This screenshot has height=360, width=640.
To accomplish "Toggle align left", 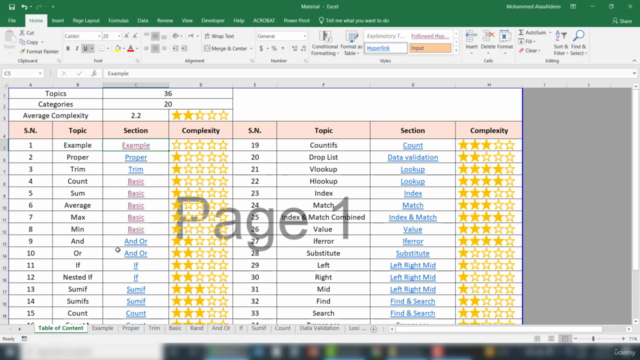I will [147, 49].
